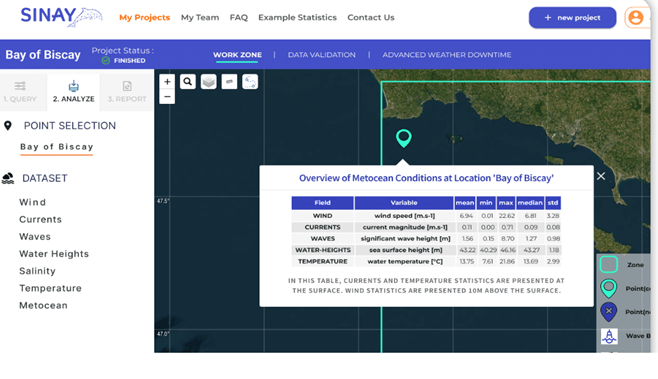
Task: Open the FAQ page
Action: 238,18
